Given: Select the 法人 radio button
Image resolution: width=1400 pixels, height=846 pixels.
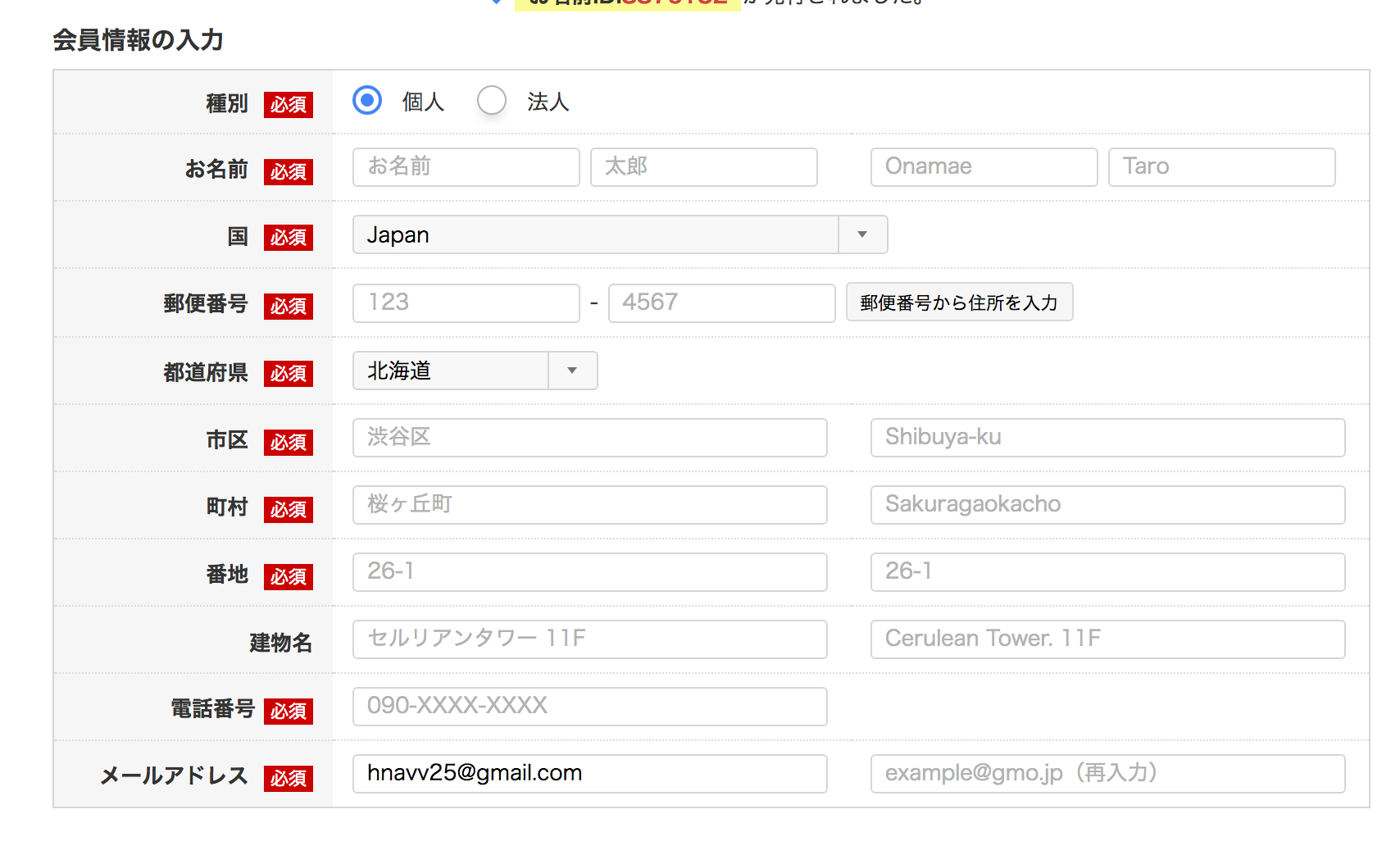Looking at the screenshot, I should (492, 101).
